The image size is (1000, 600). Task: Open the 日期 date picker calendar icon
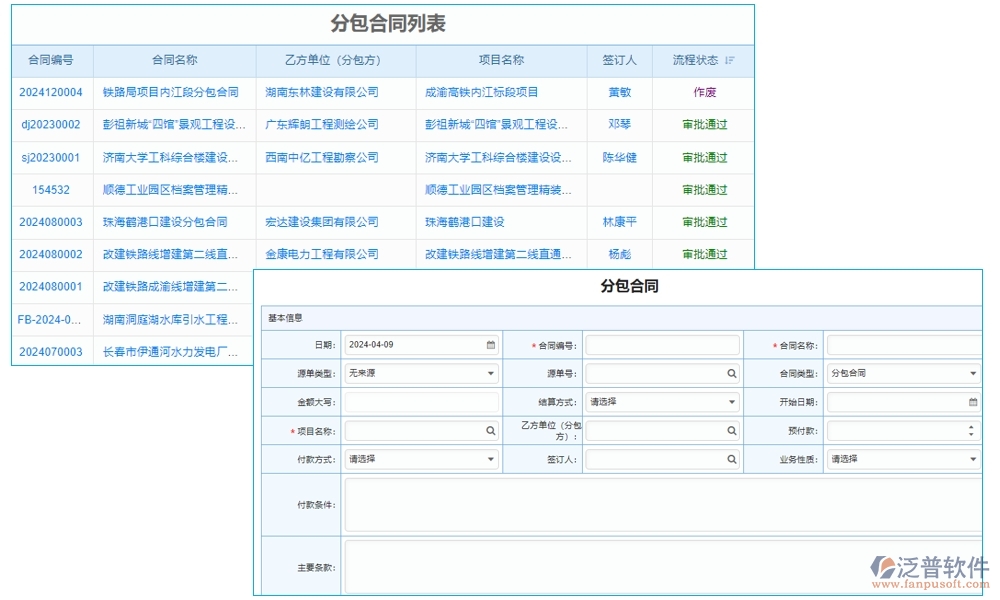click(x=489, y=344)
